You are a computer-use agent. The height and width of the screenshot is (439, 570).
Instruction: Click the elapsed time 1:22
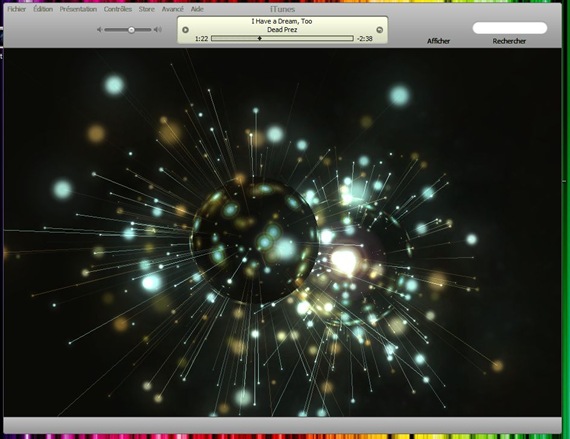(x=201, y=39)
